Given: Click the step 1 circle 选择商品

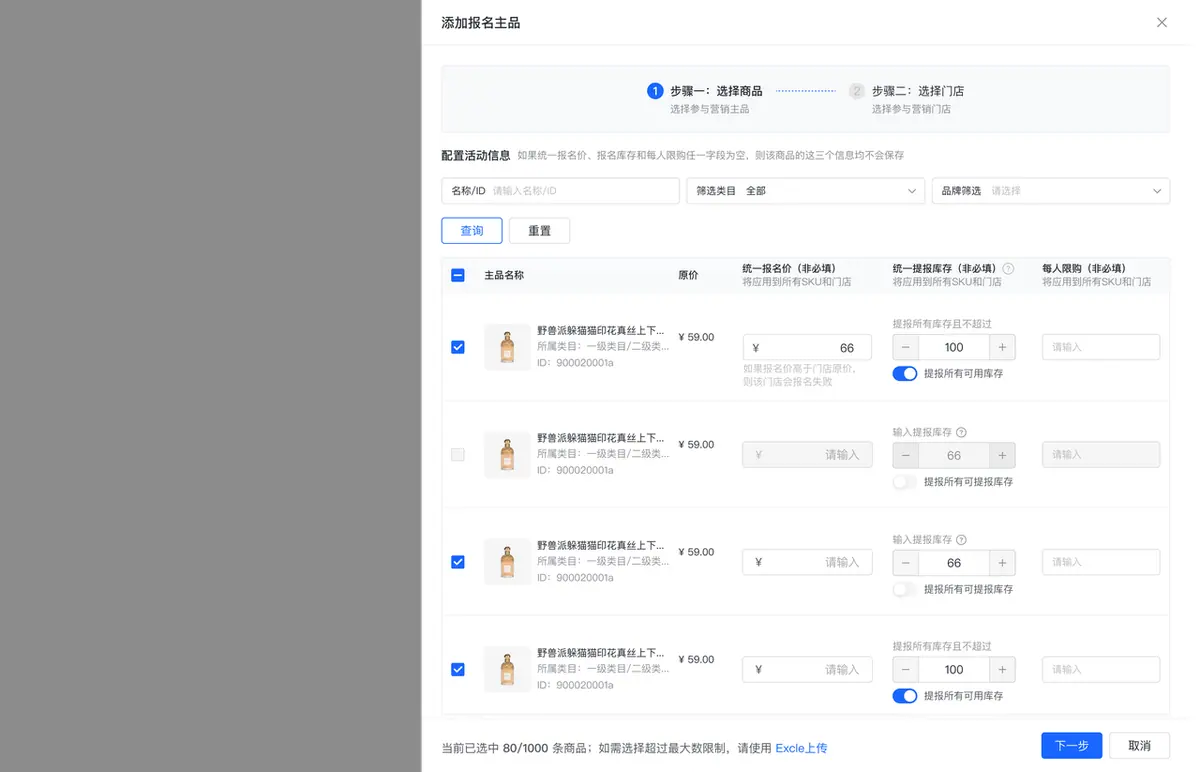Looking at the screenshot, I should (x=655, y=91).
